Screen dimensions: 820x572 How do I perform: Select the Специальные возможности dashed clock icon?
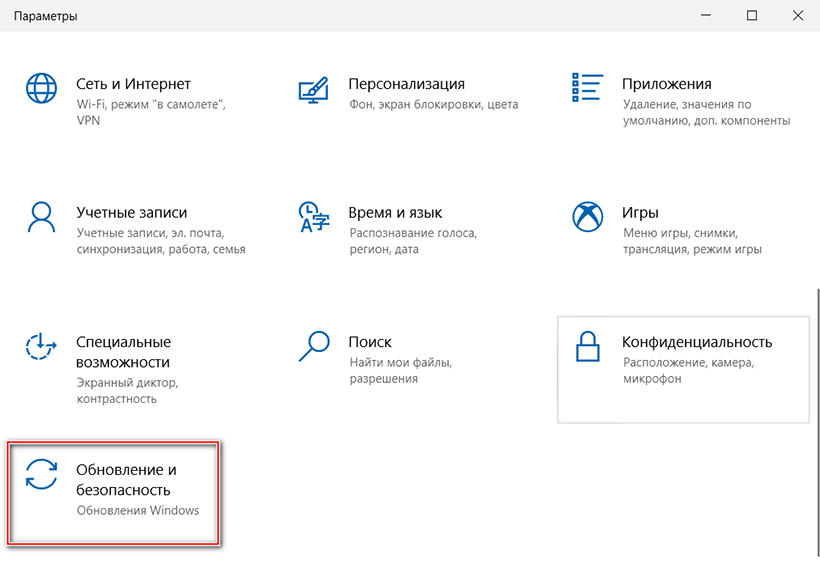(x=42, y=346)
